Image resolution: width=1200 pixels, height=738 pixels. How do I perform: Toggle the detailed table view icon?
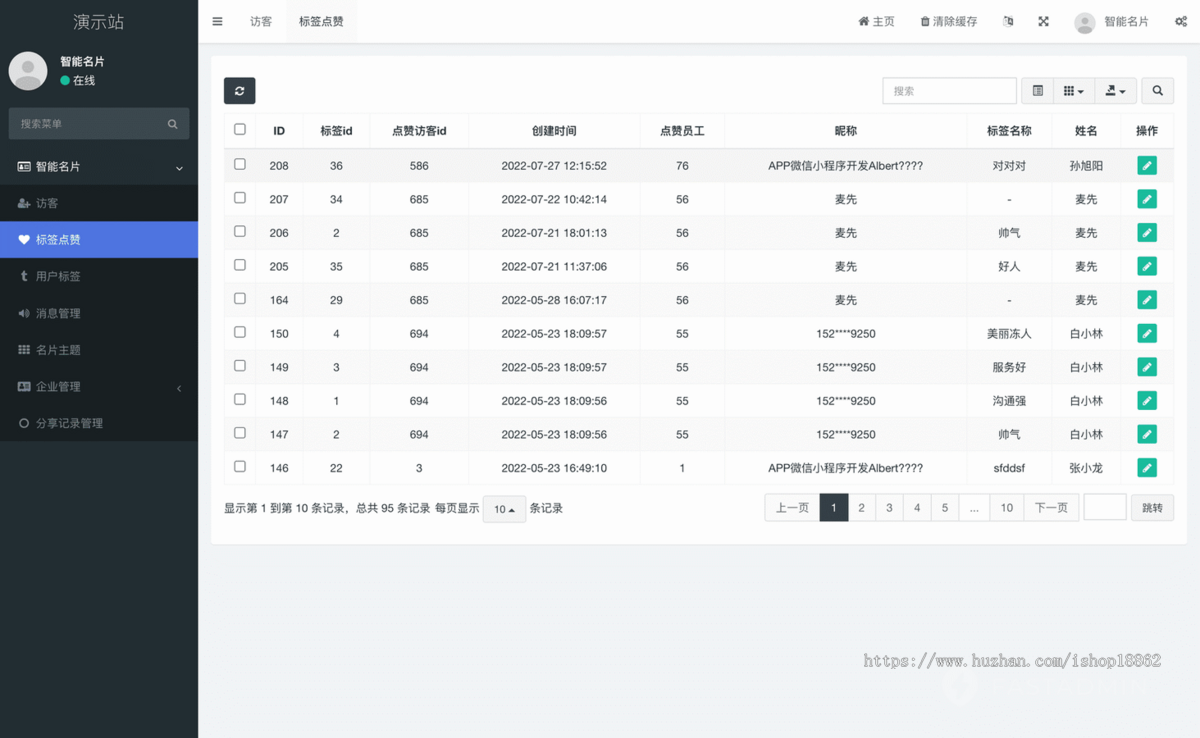pos(1036,90)
